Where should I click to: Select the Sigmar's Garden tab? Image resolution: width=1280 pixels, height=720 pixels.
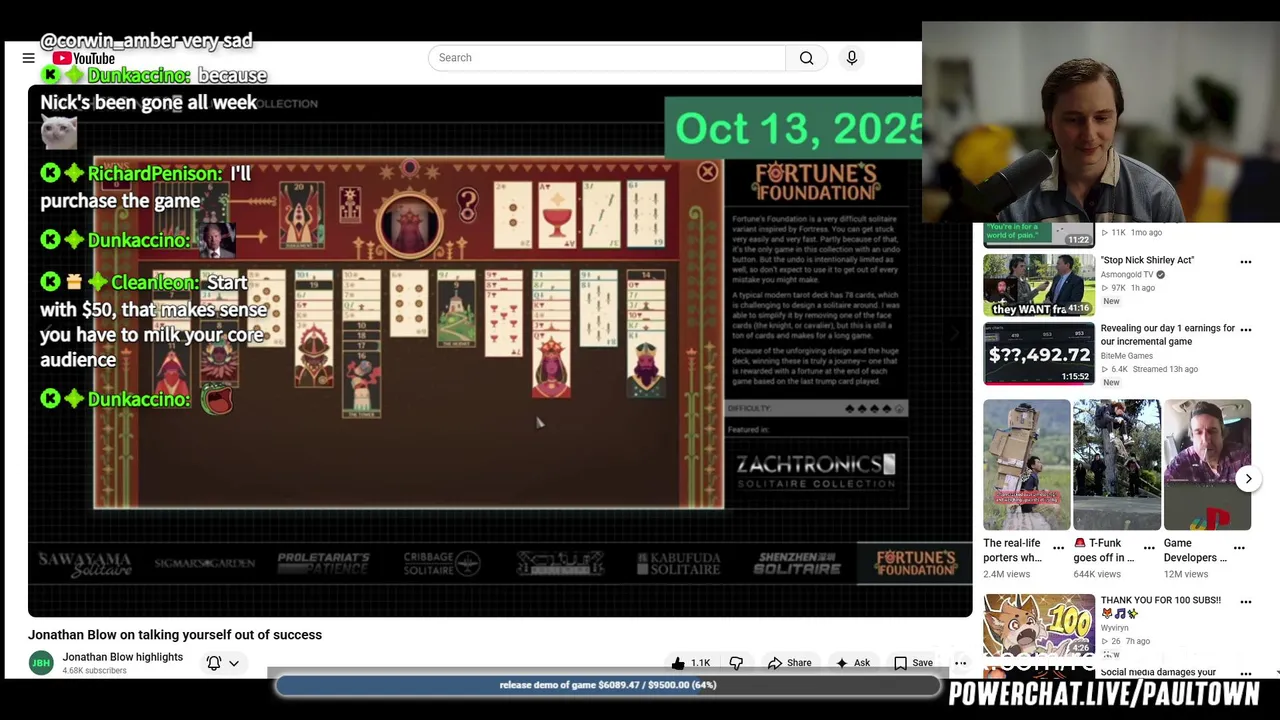pyautogui.click(x=204, y=564)
